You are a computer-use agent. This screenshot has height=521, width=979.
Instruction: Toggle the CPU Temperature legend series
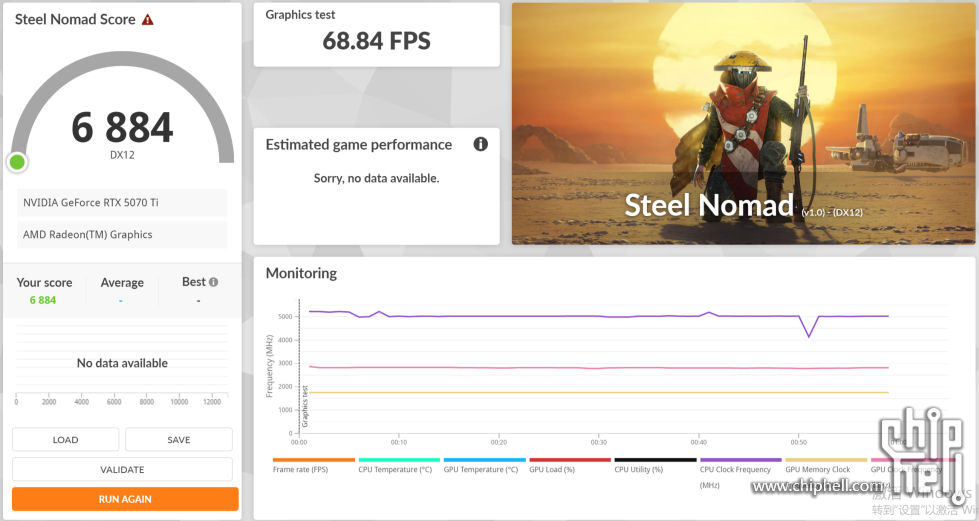(x=395, y=469)
